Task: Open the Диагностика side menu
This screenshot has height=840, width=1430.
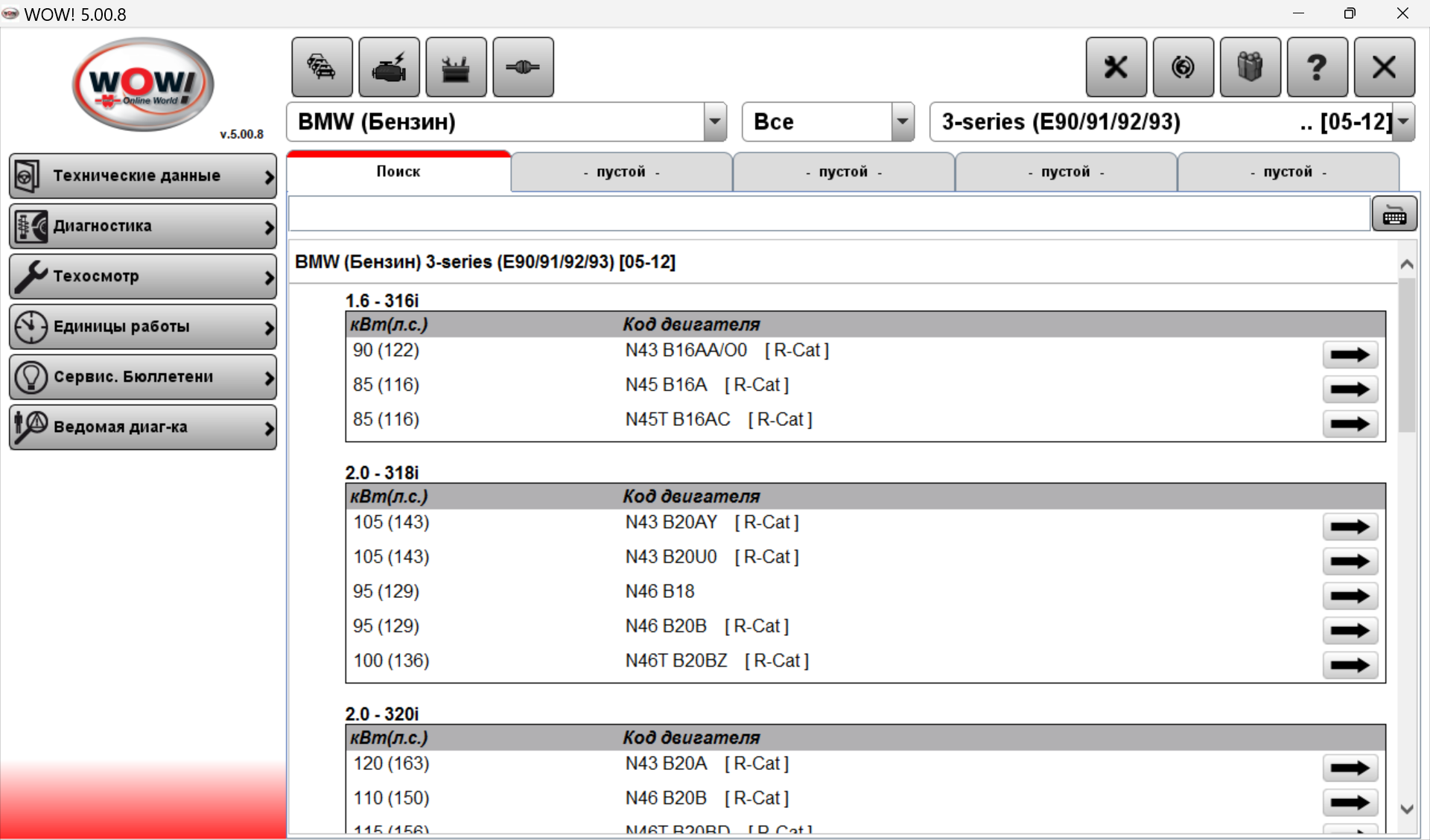Action: 143,226
